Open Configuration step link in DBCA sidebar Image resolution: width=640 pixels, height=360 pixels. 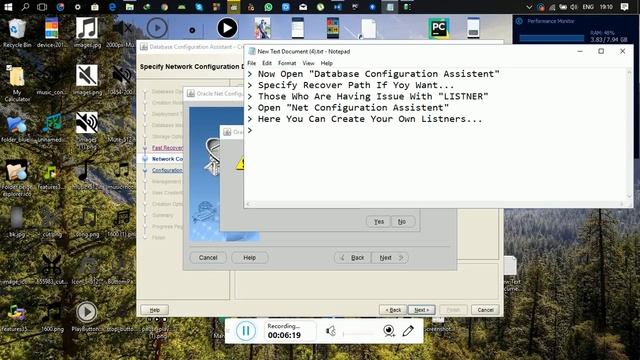(167, 170)
